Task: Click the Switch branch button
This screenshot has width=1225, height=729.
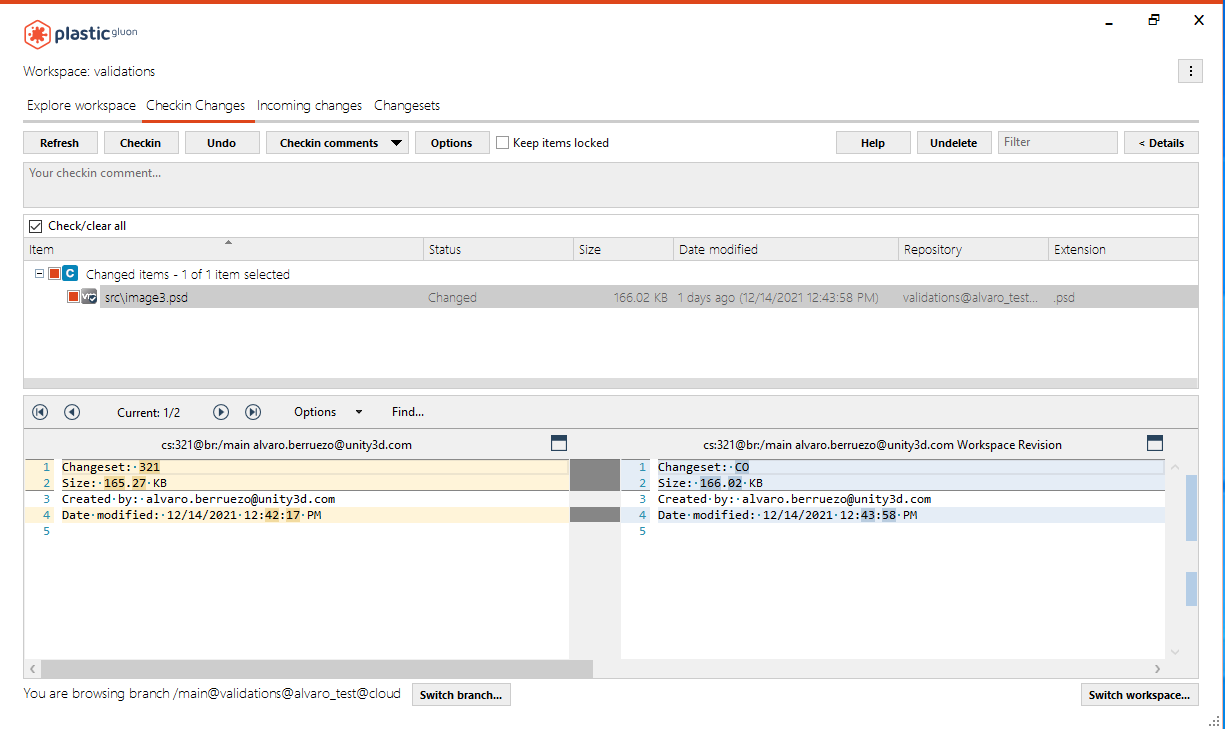Action: click(x=461, y=694)
